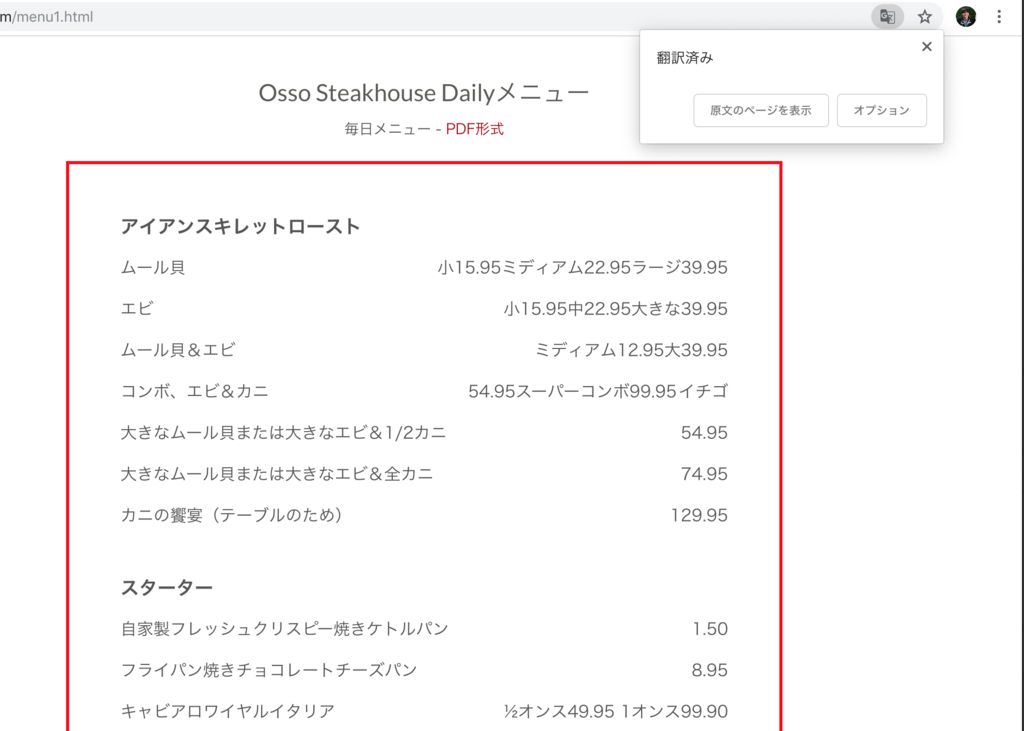This screenshot has width=1024, height=731.
Task: Click the 1.50 price
Action: click(710, 628)
